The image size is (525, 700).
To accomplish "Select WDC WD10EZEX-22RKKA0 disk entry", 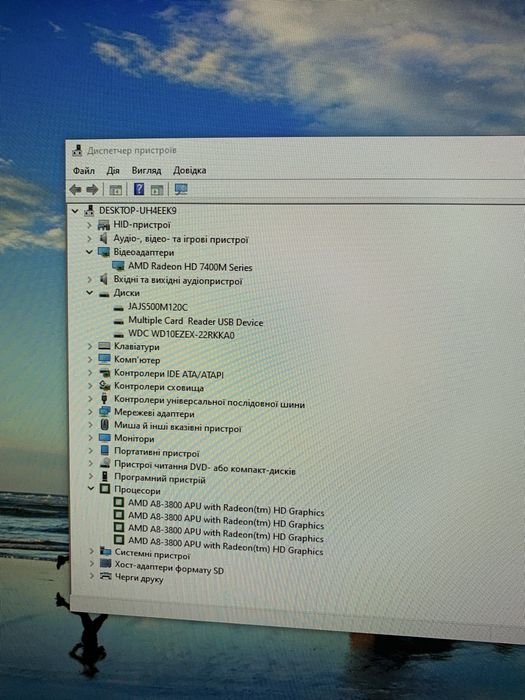I will click(x=181, y=334).
